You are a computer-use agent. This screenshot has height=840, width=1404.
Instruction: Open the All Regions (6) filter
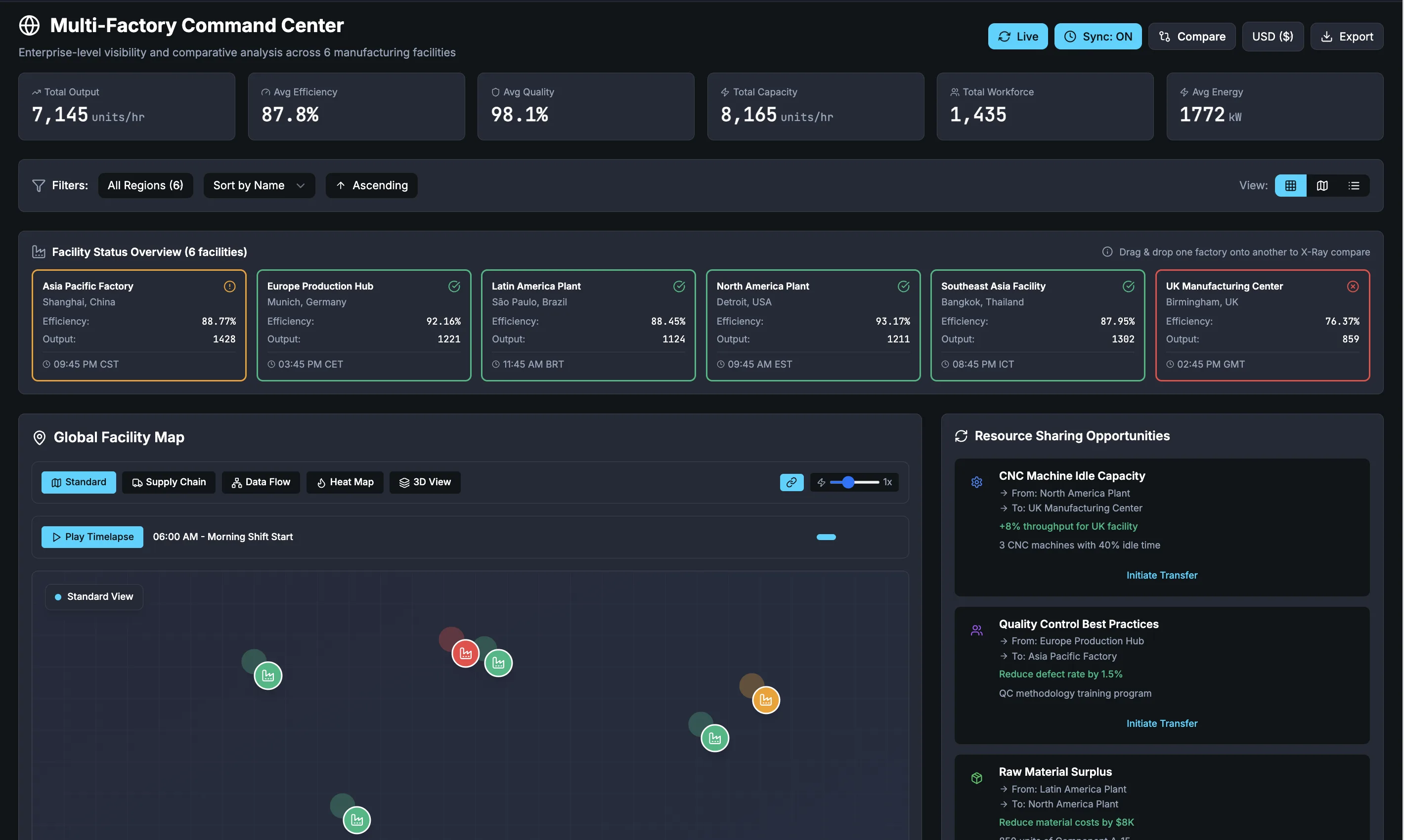pos(145,186)
